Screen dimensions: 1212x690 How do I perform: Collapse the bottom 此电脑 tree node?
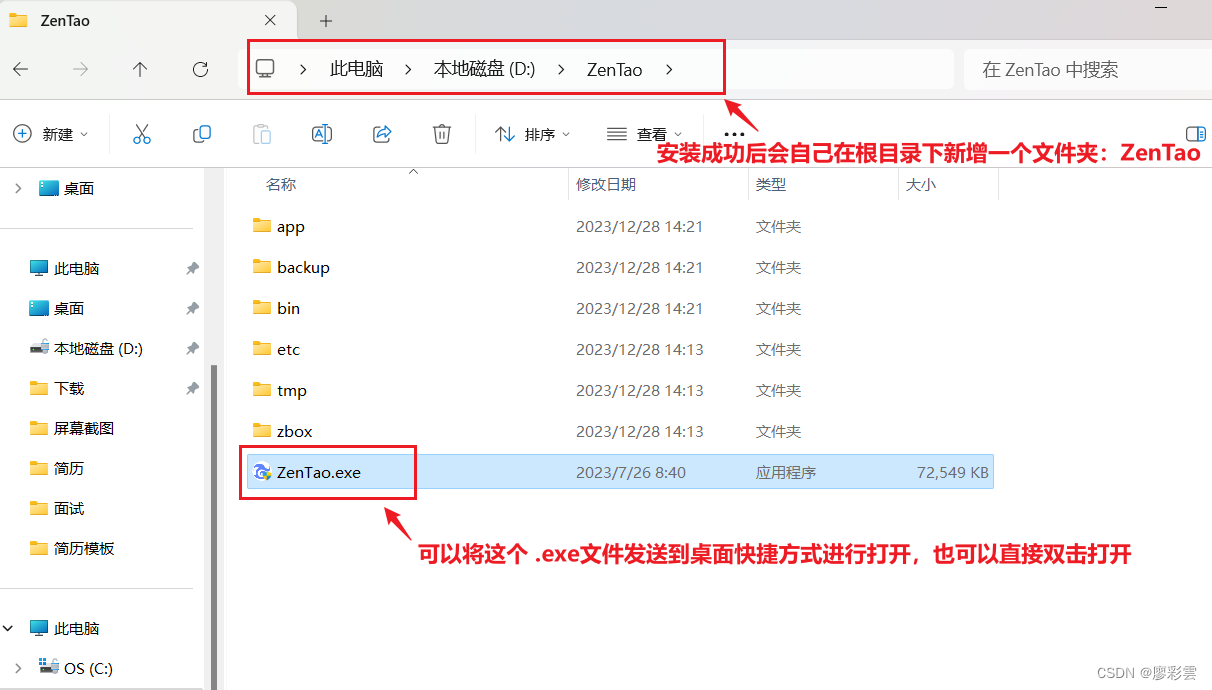pos(9,628)
